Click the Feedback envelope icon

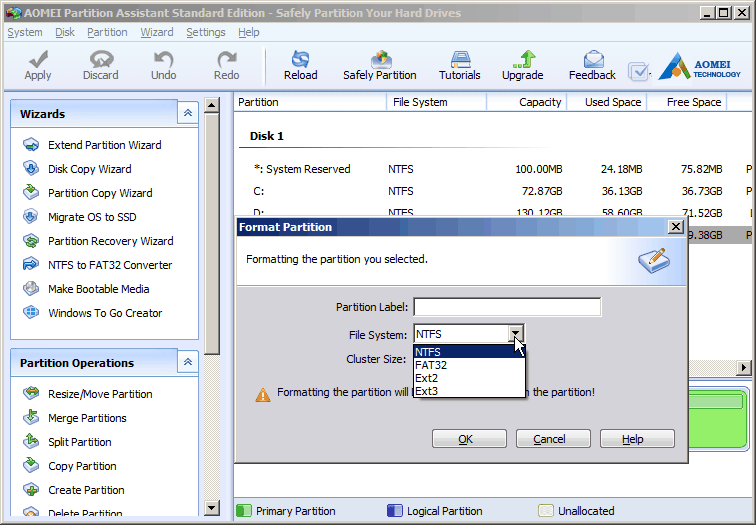click(x=594, y=59)
